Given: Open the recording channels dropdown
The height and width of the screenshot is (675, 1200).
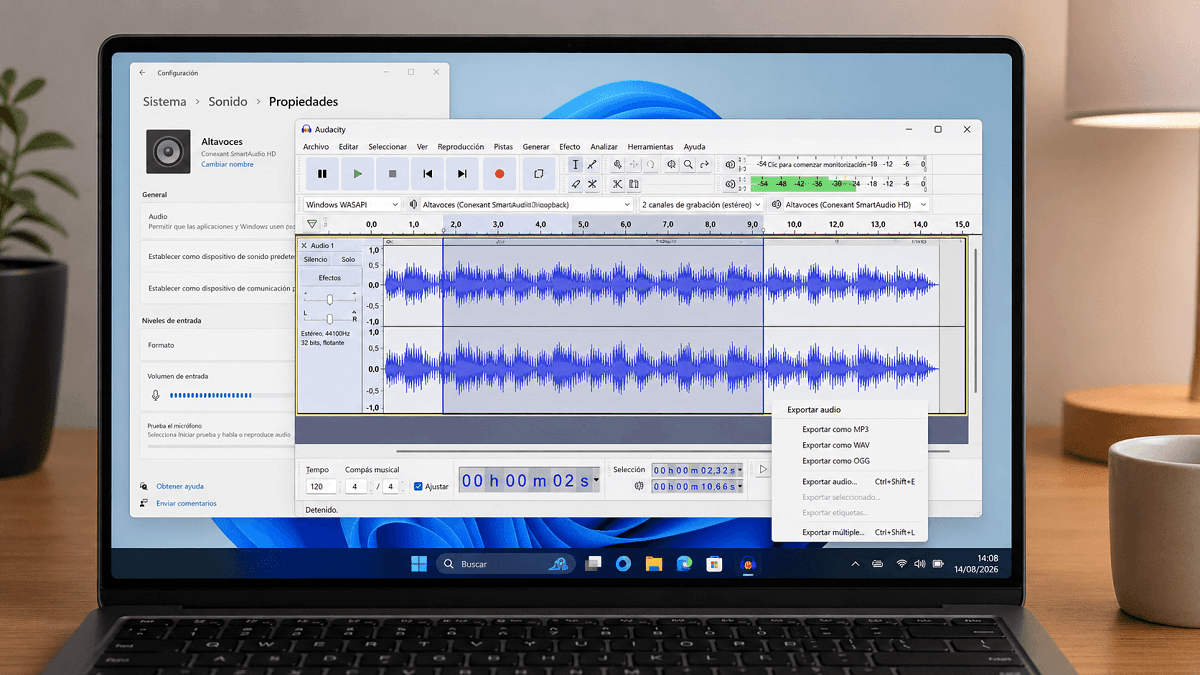Looking at the screenshot, I should click(x=701, y=204).
